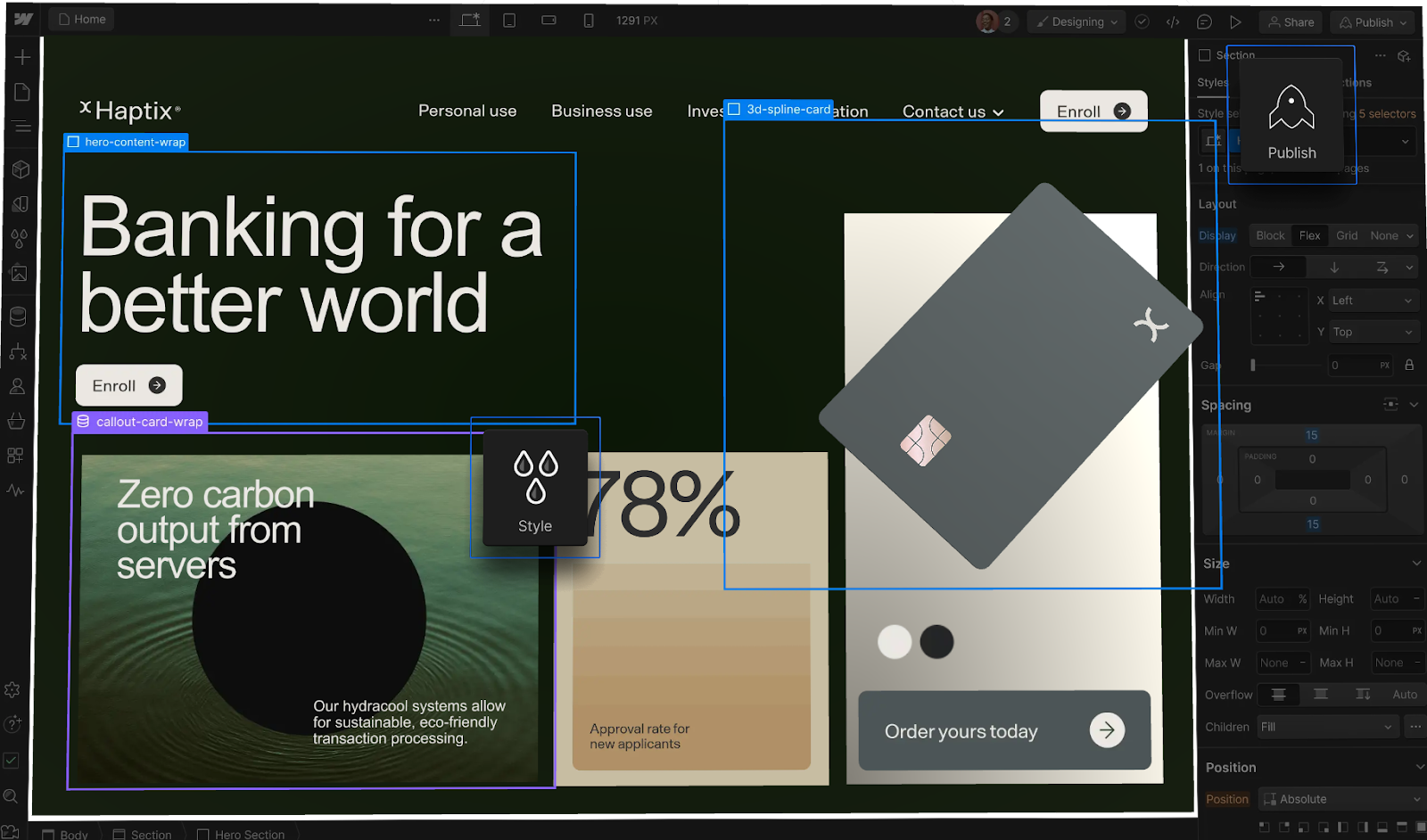Screen dimensions: 1427x840
Task: Open the Settings gear in left sidebar
Action: [x=12, y=689]
